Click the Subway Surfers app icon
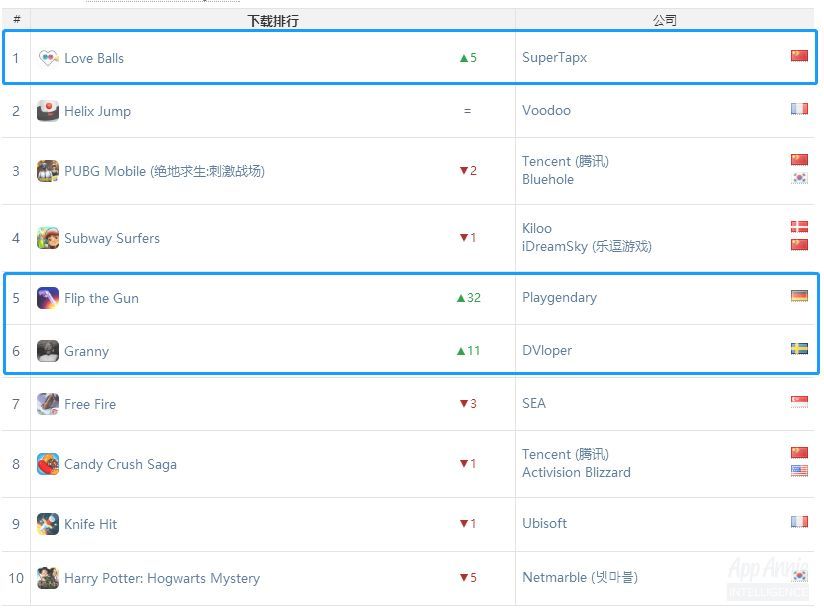 point(48,238)
